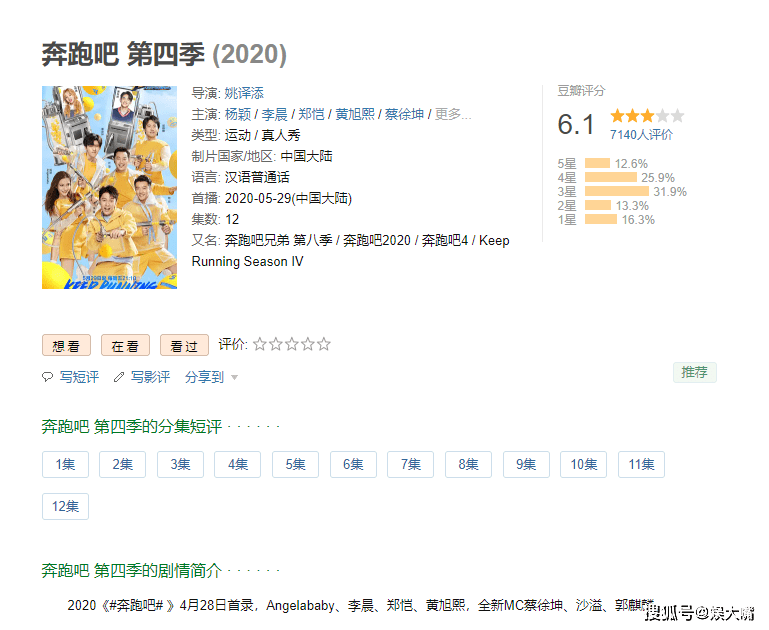769x630 pixels.
Task: Open actor 李晨 link
Action: [x=274, y=114]
